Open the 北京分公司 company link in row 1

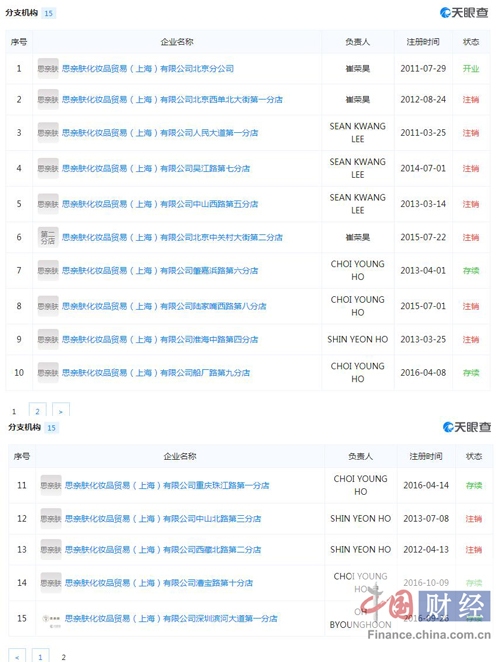148,68
